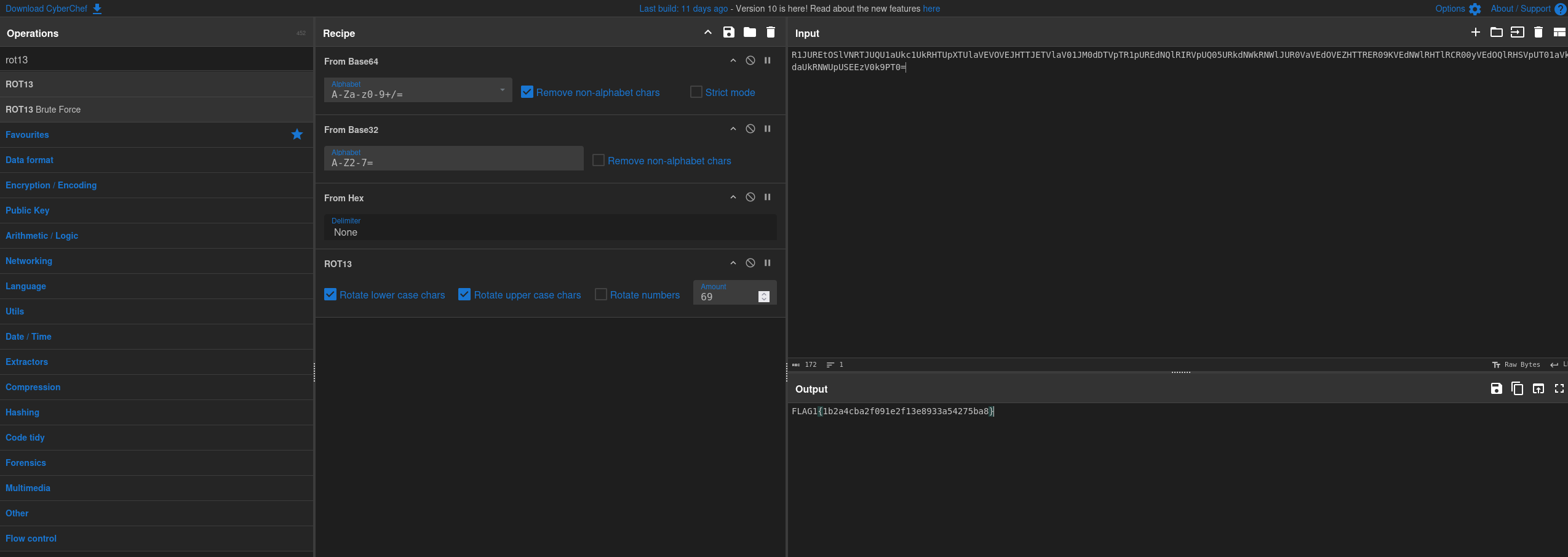
Task: Click the FLAG1 output text
Action: [893, 411]
